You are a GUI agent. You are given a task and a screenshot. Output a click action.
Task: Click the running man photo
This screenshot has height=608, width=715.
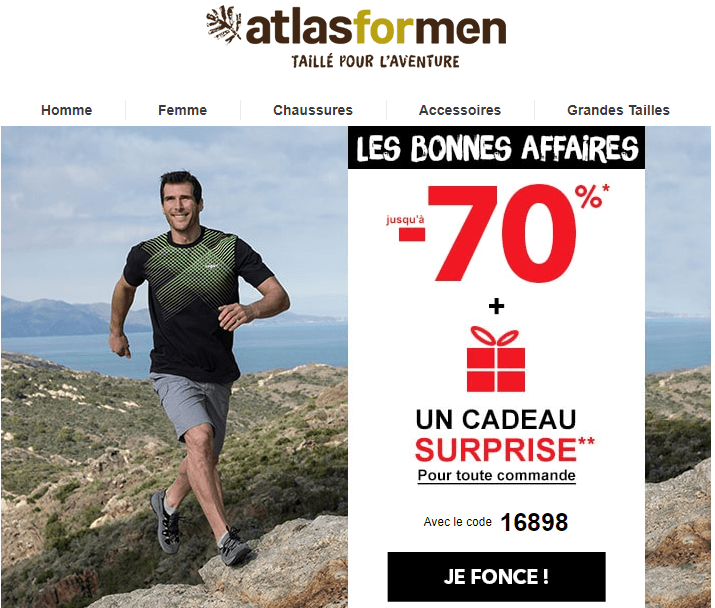click(x=174, y=367)
